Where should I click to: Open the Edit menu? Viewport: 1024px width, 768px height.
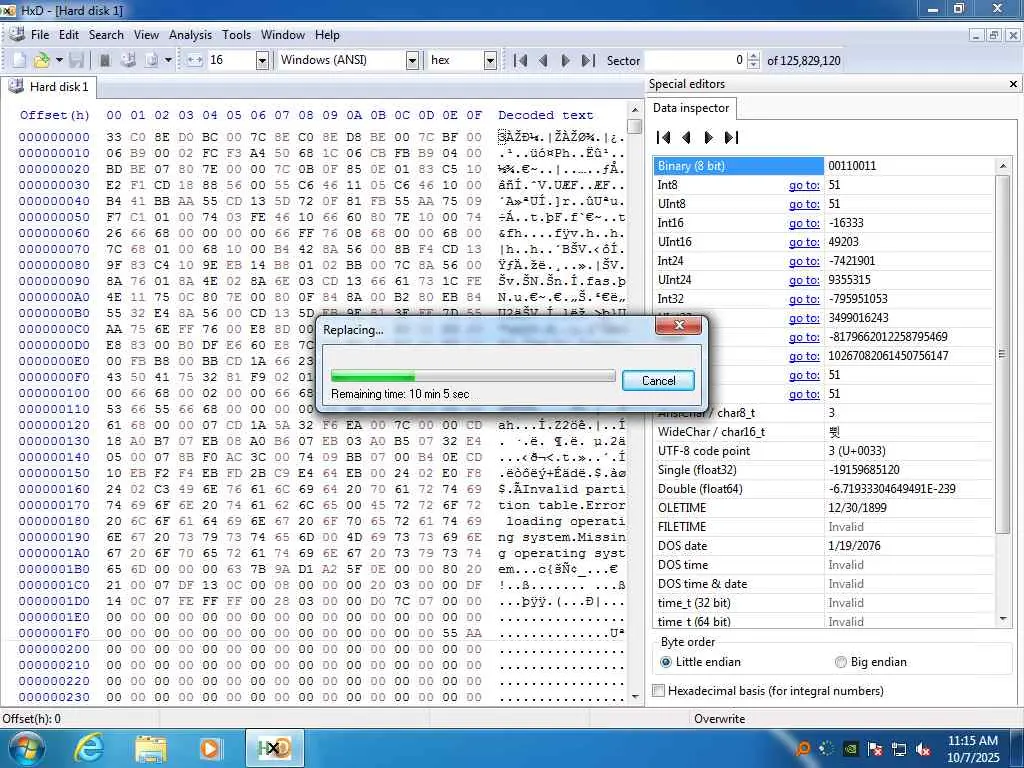pyautogui.click(x=69, y=35)
